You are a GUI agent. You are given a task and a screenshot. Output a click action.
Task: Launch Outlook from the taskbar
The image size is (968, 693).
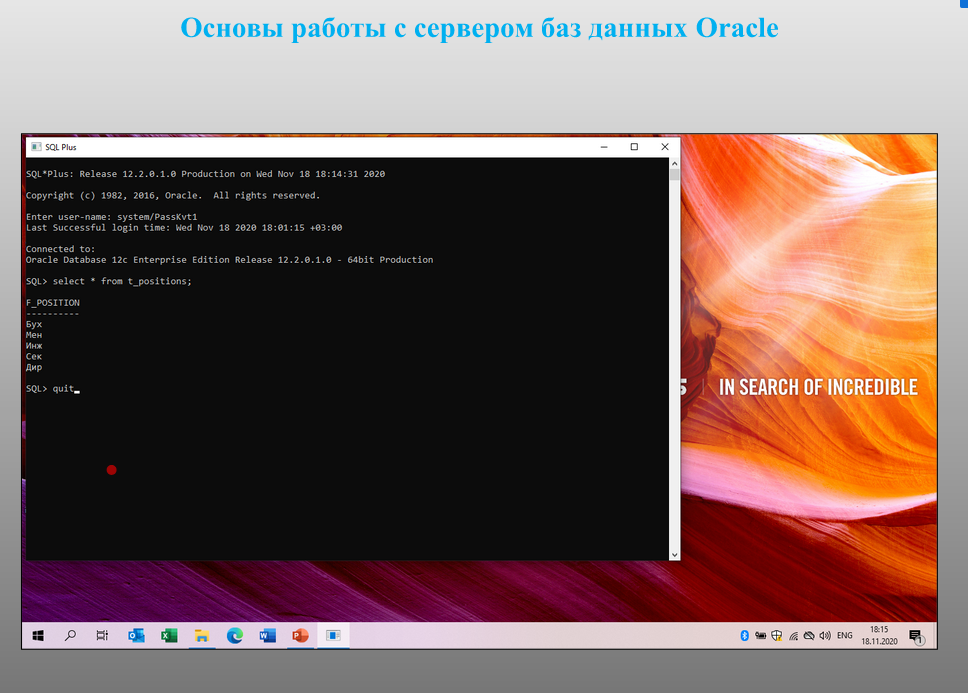pos(136,636)
